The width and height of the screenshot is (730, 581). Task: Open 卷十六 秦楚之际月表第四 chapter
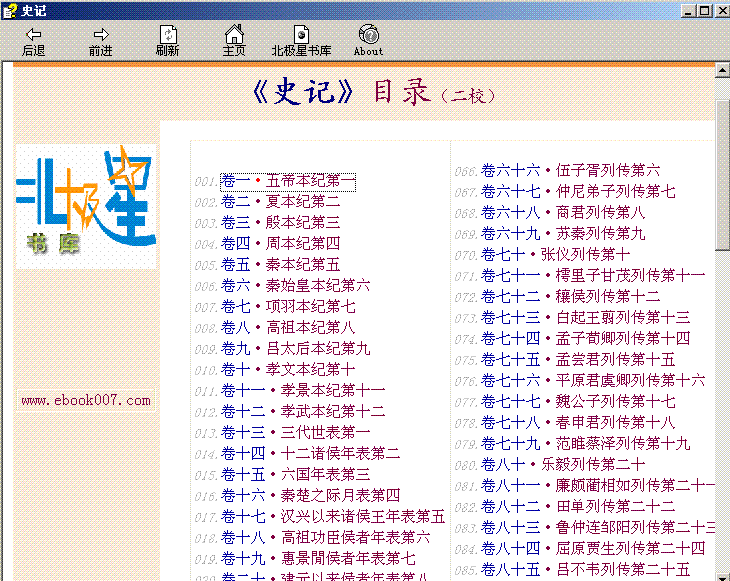[x=310, y=495]
